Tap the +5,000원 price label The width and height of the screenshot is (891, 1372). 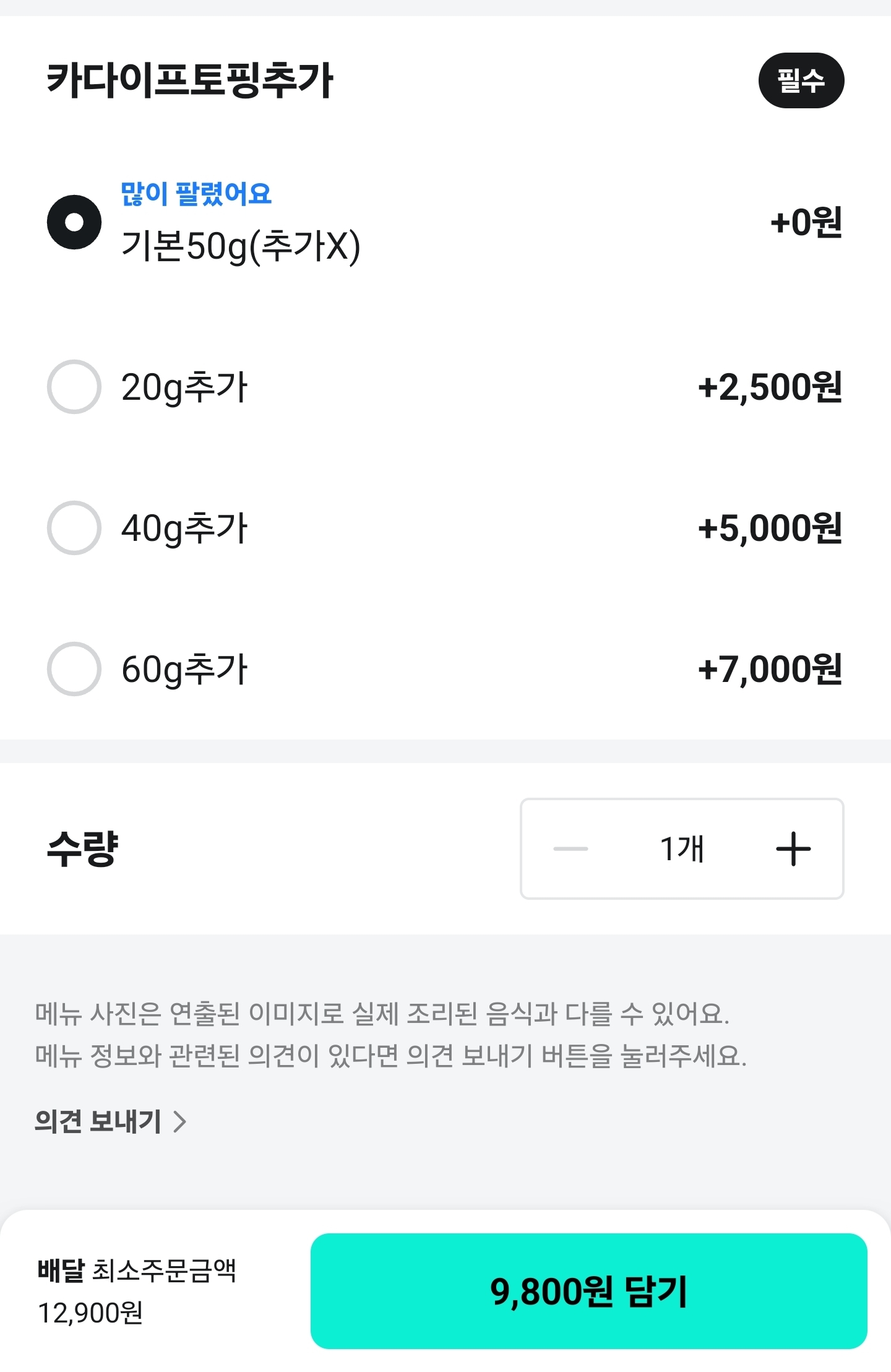click(770, 529)
